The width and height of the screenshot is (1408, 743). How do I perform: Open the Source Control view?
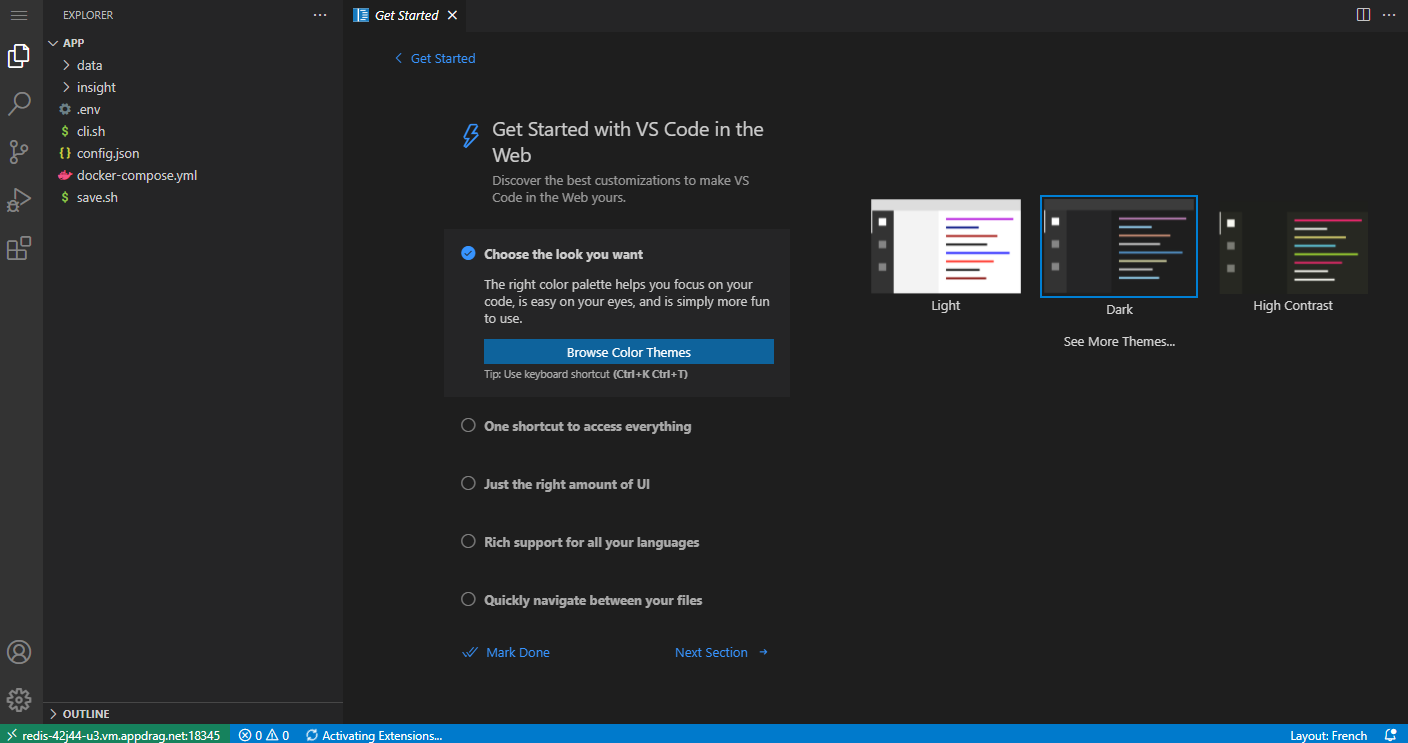(x=19, y=152)
